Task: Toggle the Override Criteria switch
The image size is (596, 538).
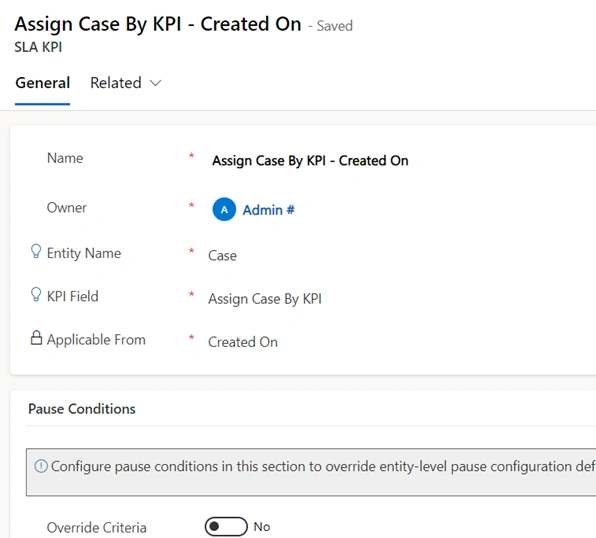Action: pos(226,526)
